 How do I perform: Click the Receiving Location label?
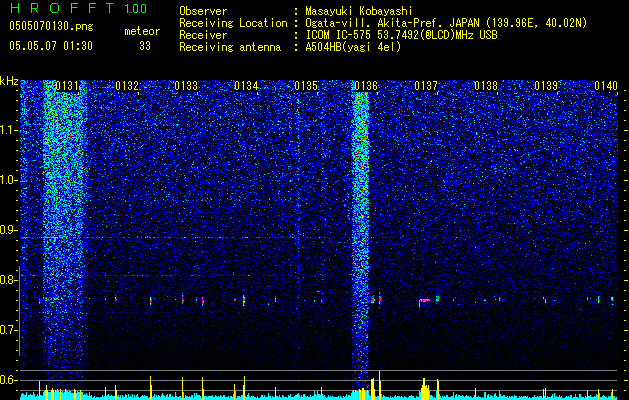[x=233, y=23]
